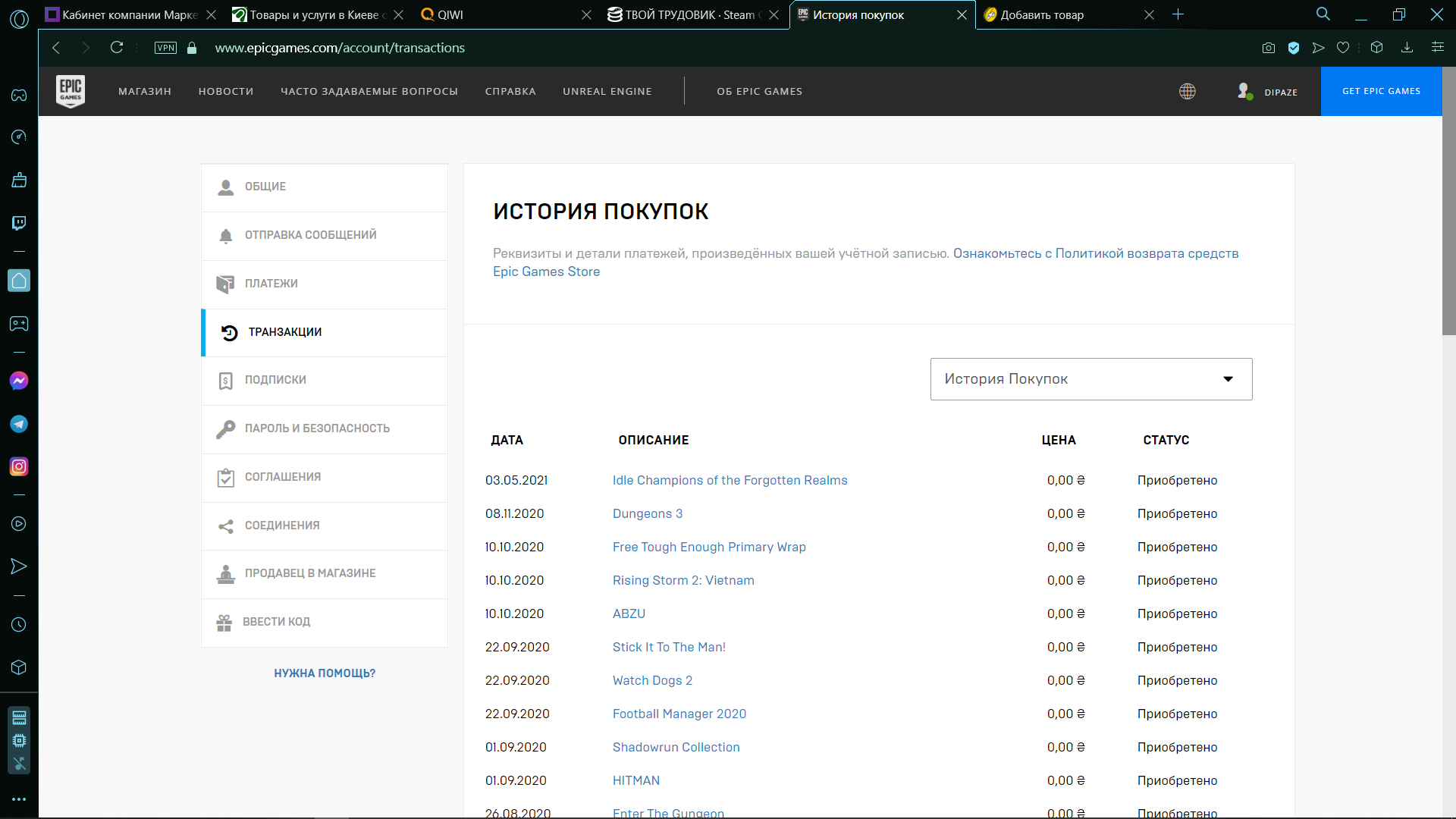Open the ABZU purchase link

point(629,613)
